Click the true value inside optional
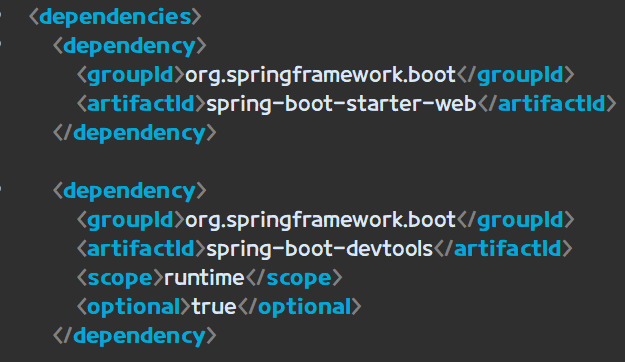 tap(214, 307)
